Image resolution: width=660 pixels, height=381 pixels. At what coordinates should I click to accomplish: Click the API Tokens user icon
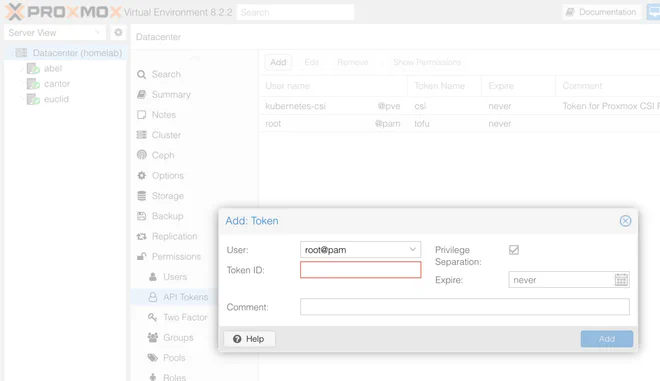(x=153, y=297)
